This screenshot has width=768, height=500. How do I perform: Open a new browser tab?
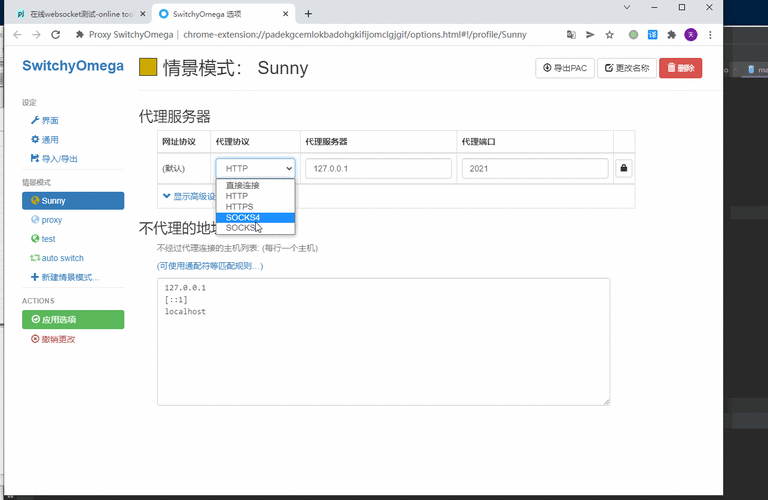[308, 14]
